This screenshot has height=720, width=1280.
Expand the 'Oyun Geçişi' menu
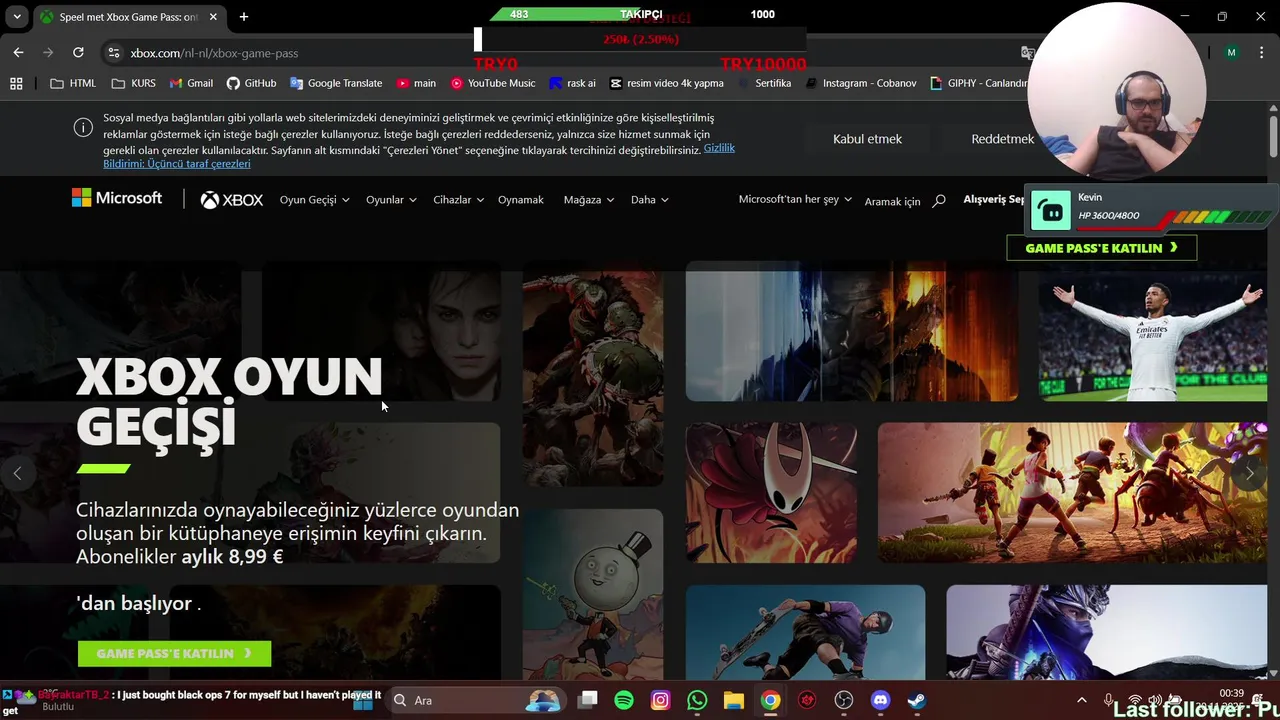[x=314, y=200]
